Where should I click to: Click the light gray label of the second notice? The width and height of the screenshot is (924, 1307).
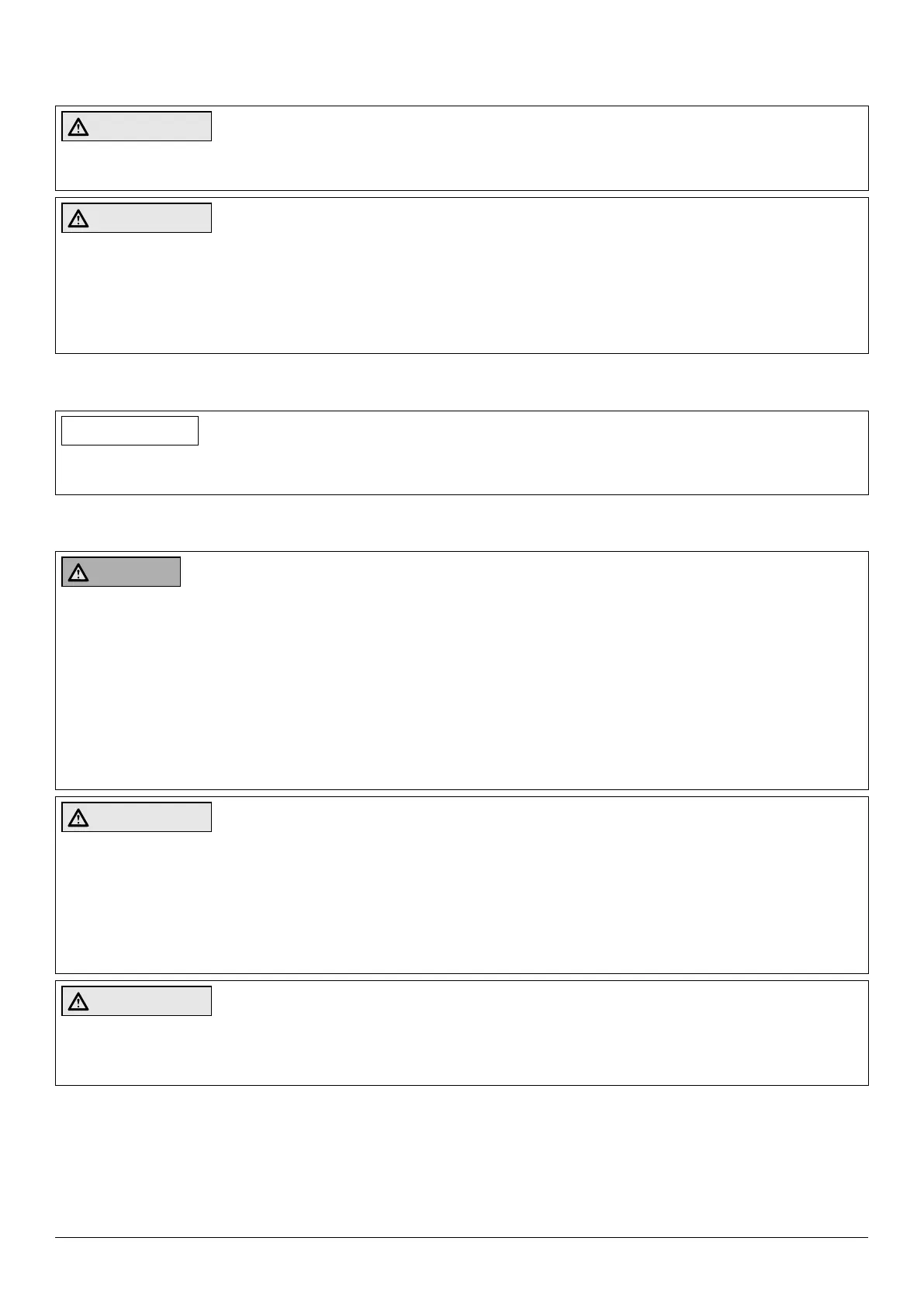pos(137,218)
